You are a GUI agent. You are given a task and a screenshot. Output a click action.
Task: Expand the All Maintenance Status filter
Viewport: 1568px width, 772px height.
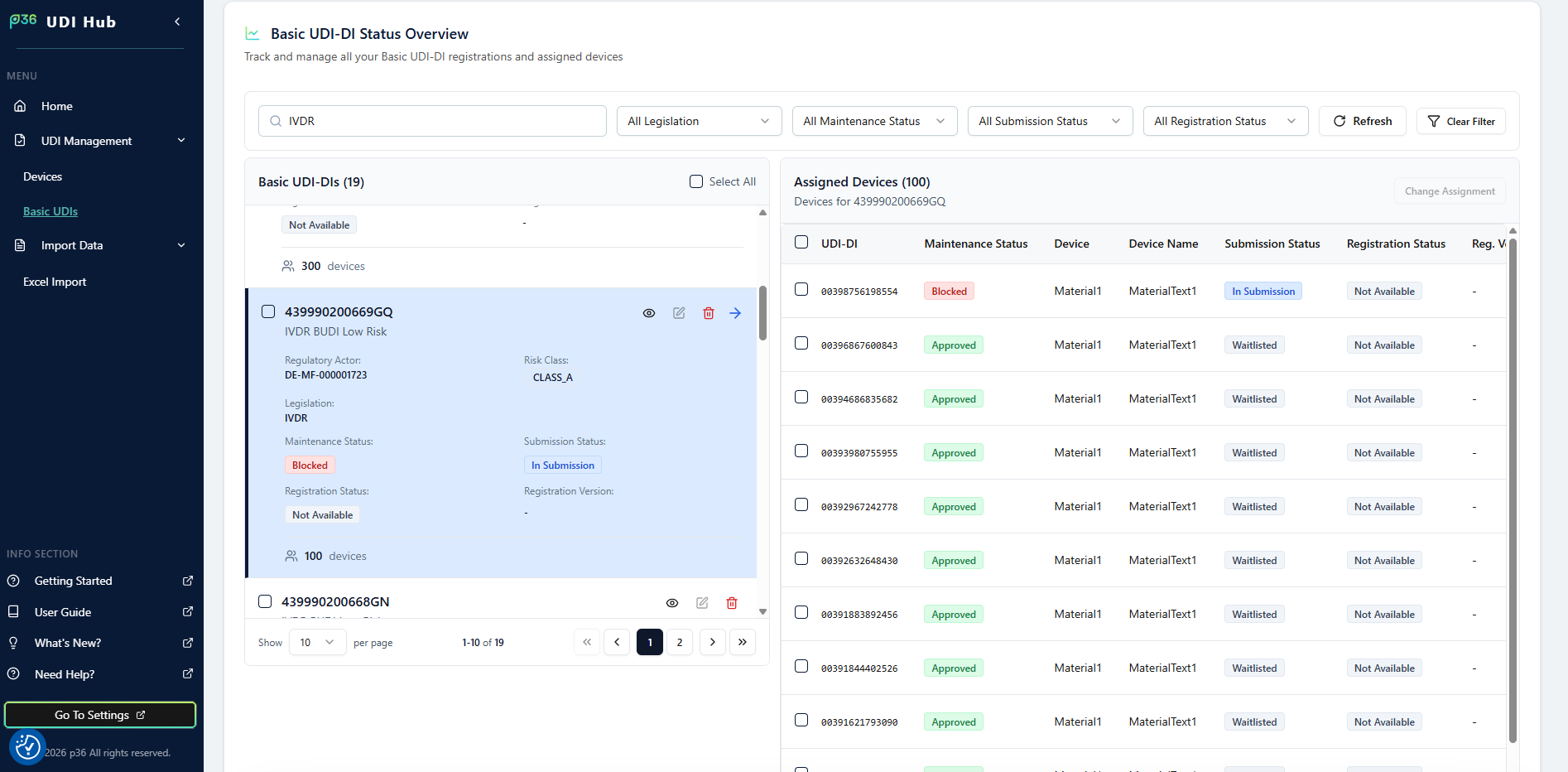pos(874,121)
